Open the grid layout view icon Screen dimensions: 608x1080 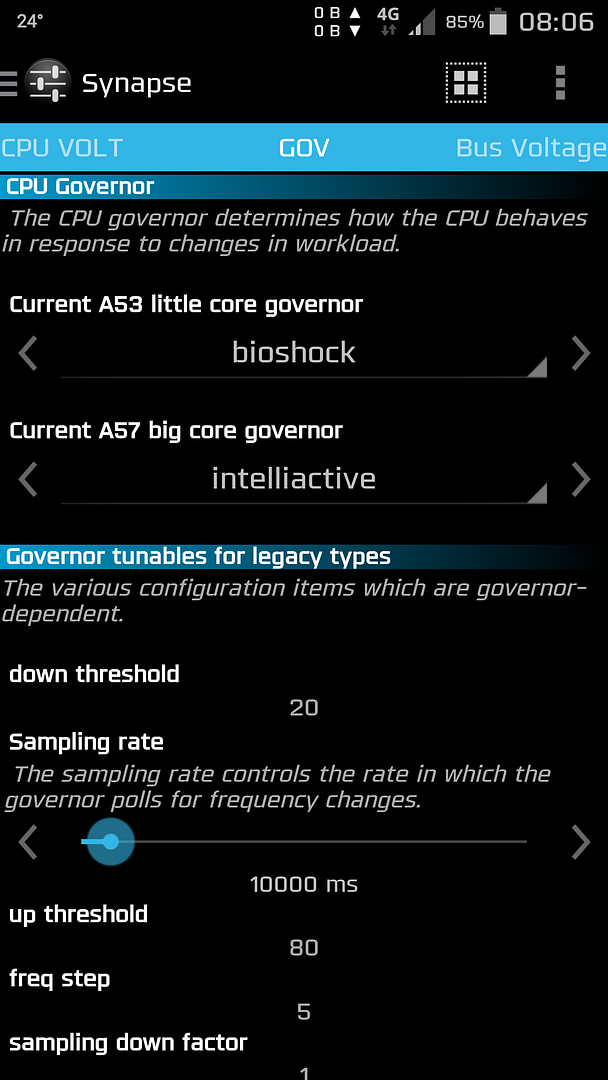coord(465,83)
